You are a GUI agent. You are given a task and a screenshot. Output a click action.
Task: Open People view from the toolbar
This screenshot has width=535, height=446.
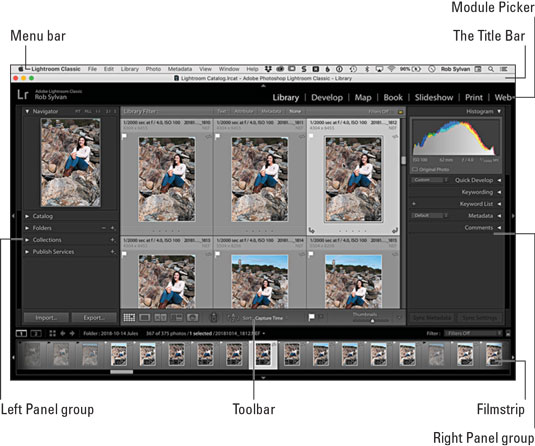[192, 318]
